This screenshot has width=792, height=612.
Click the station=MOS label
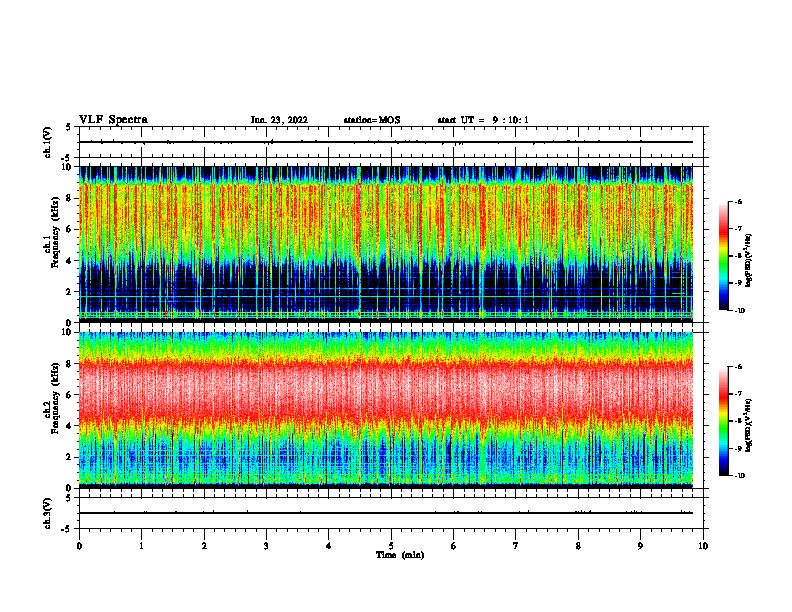[372, 120]
